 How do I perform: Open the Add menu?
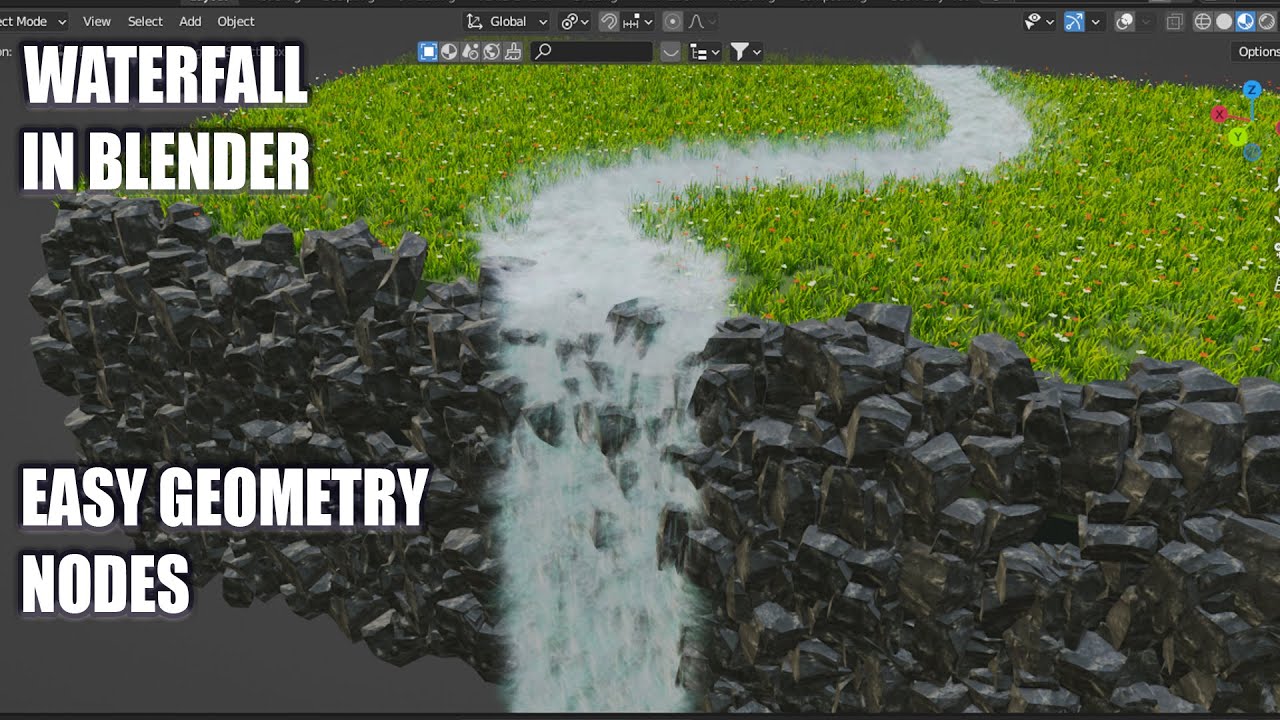[190, 21]
